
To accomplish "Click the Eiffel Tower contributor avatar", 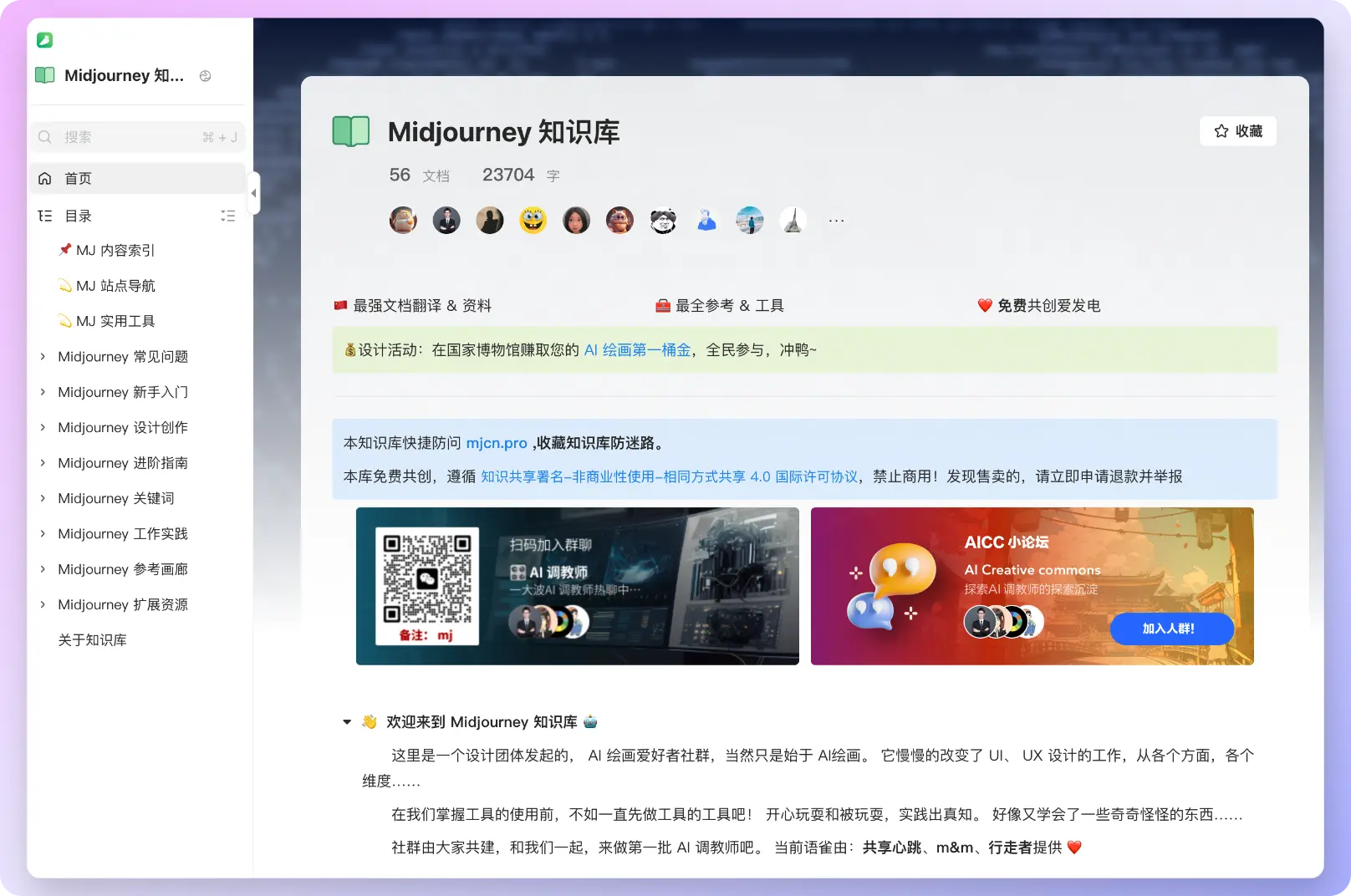I will pyautogui.click(x=793, y=220).
